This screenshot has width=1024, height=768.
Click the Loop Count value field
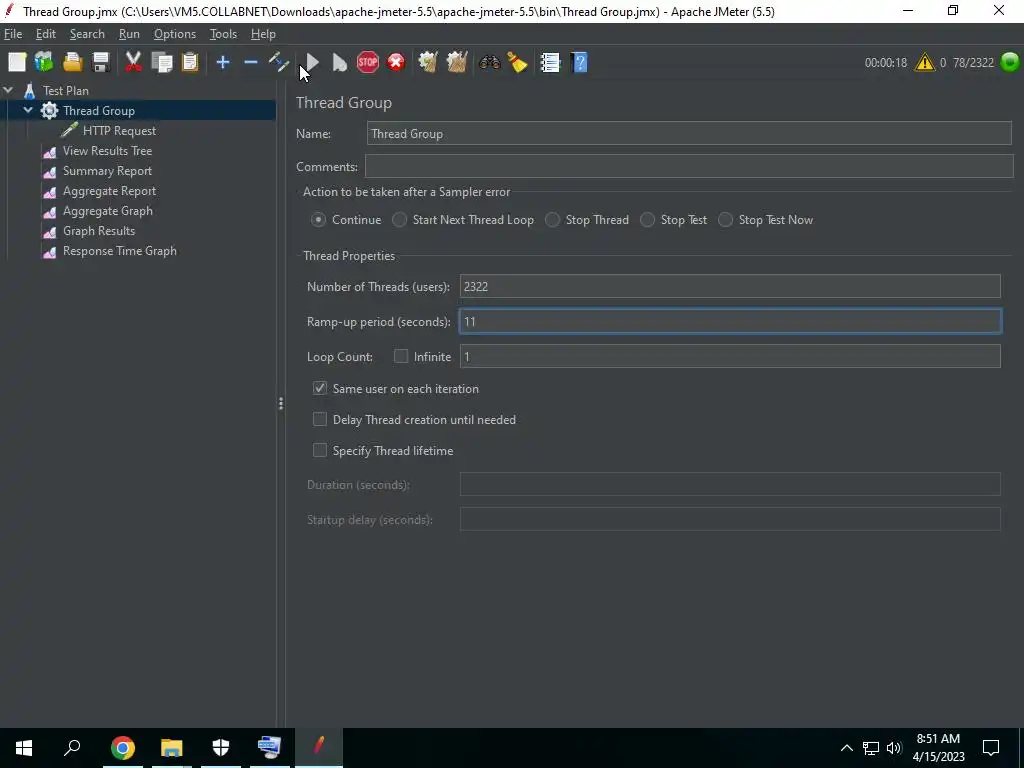pyautogui.click(x=730, y=356)
